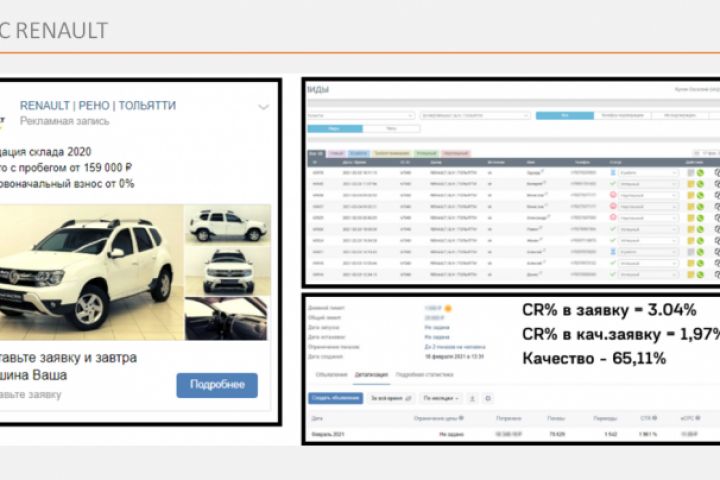Click the Создать объявление button
Viewport: 720px width, 480px height.
point(335,398)
